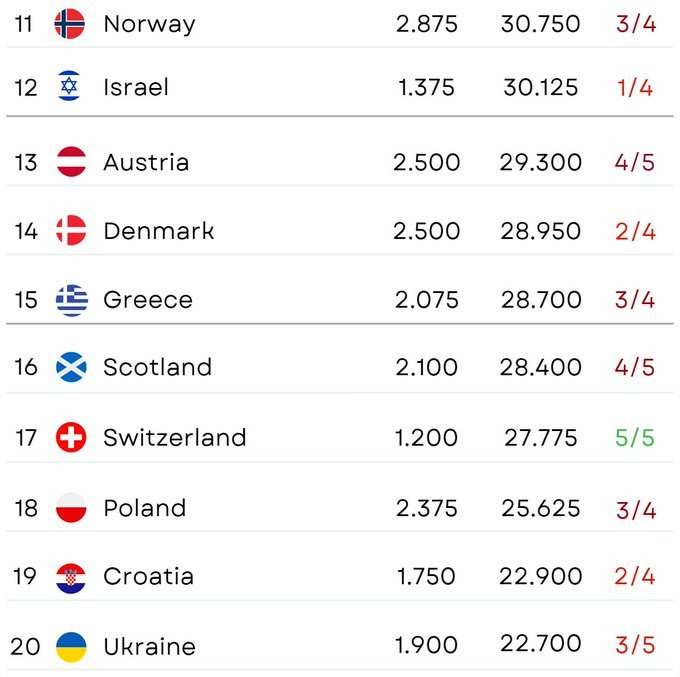The image size is (680, 677).
Task: Open the Switzerland country link
Action: [174, 437]
